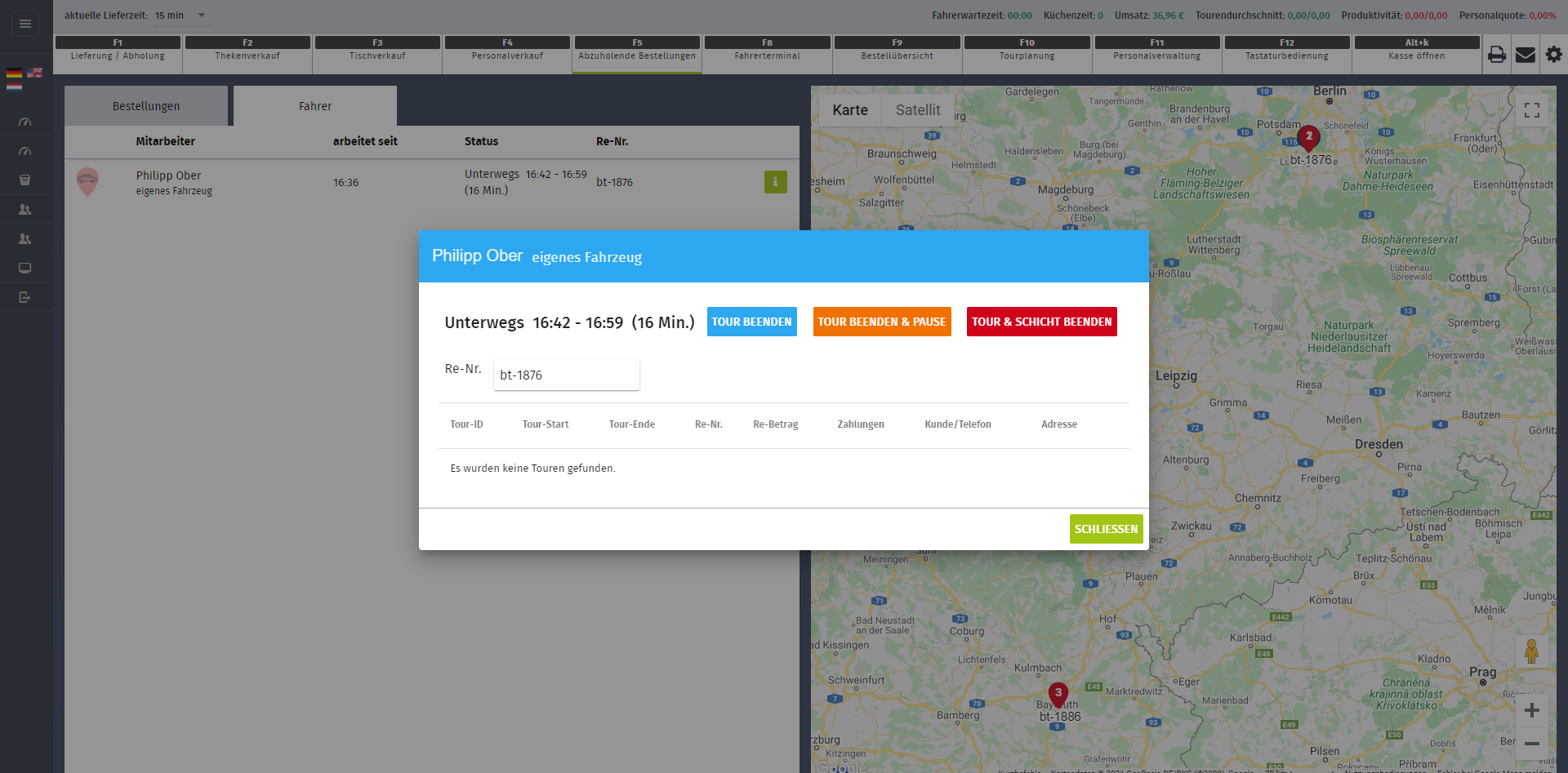The height and width of the screenshot is (773, 1568).
Task: Open the aktuelle Lieferzeit 15 min dropdown
Action: pos(182,16)
